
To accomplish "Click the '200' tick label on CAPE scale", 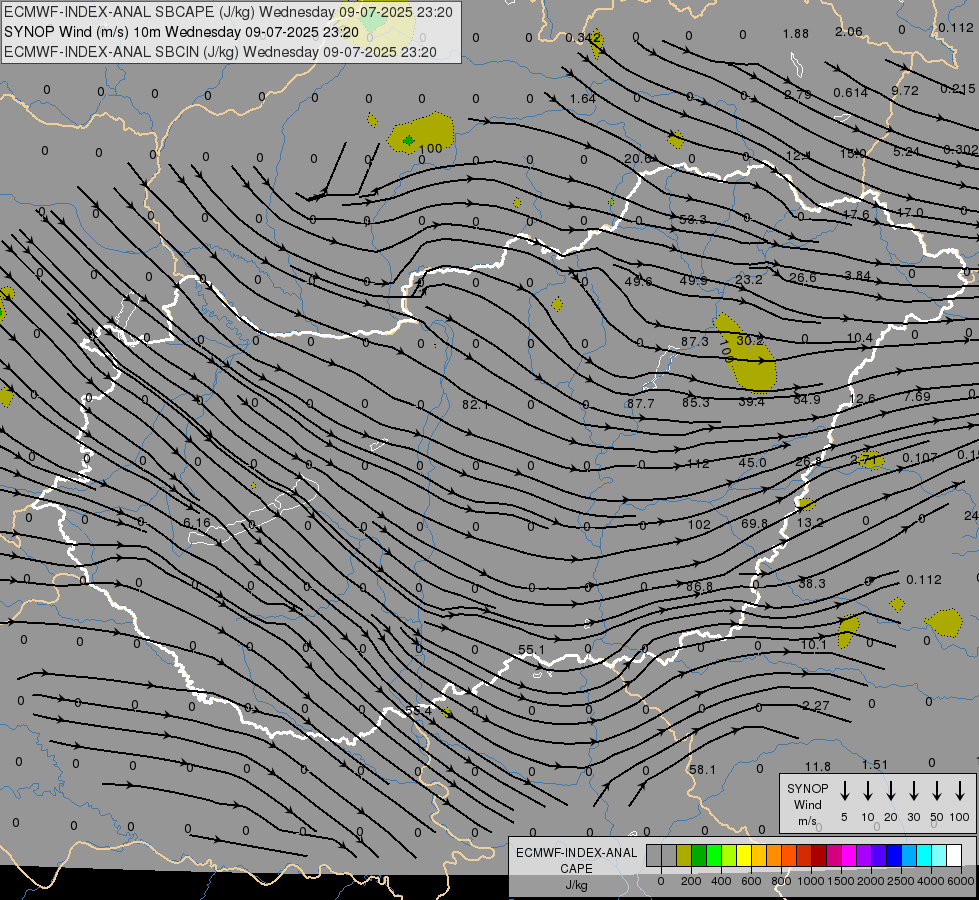I will 691,881.
